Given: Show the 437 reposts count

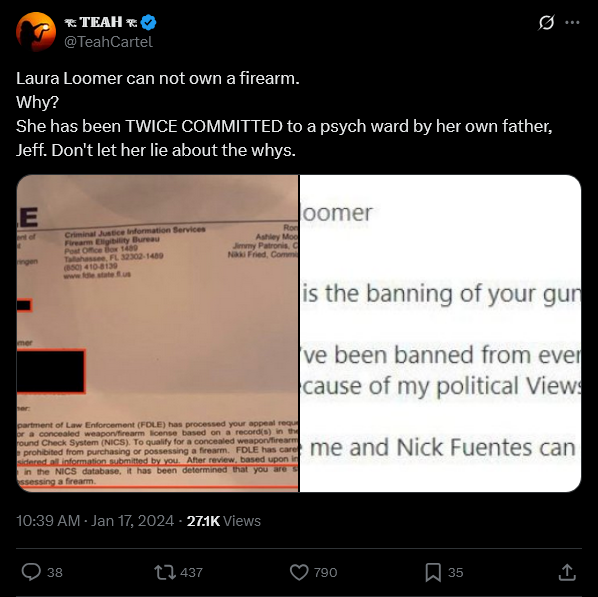Looking at the screenshot, I should [191, 572].
